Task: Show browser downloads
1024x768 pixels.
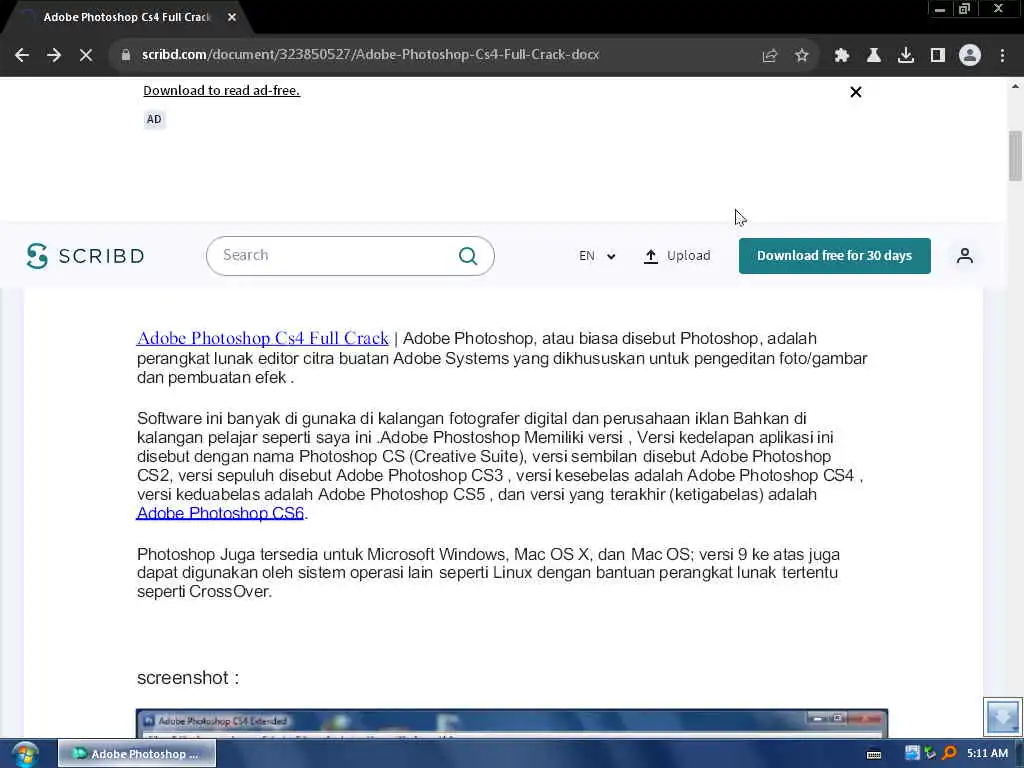Action: tap(906, 56)
